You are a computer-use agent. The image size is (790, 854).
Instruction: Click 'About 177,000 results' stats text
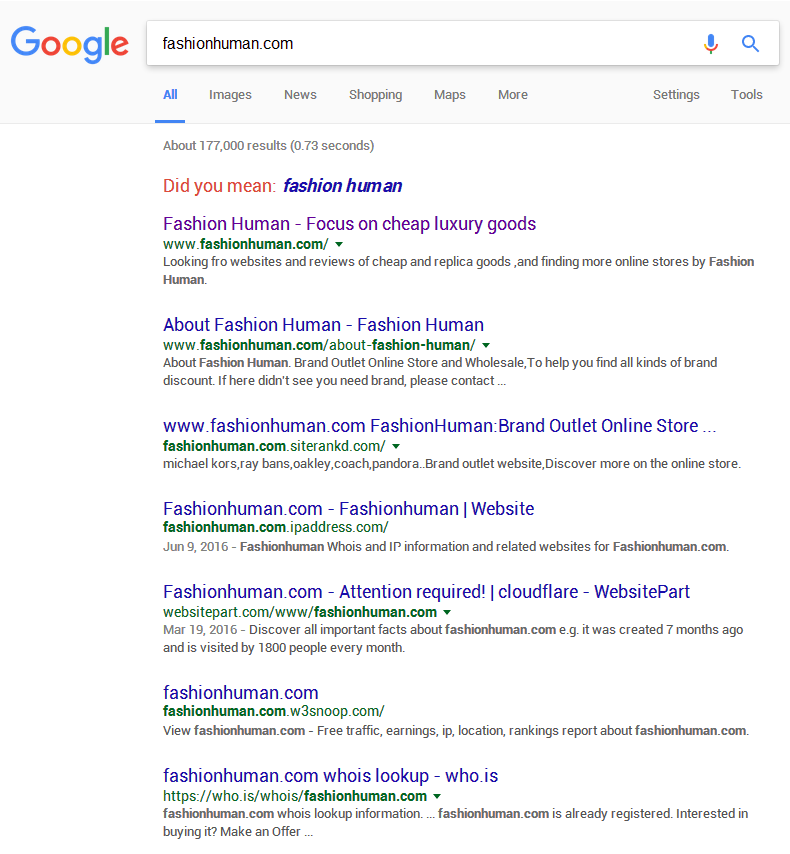[x=268, y=146]
